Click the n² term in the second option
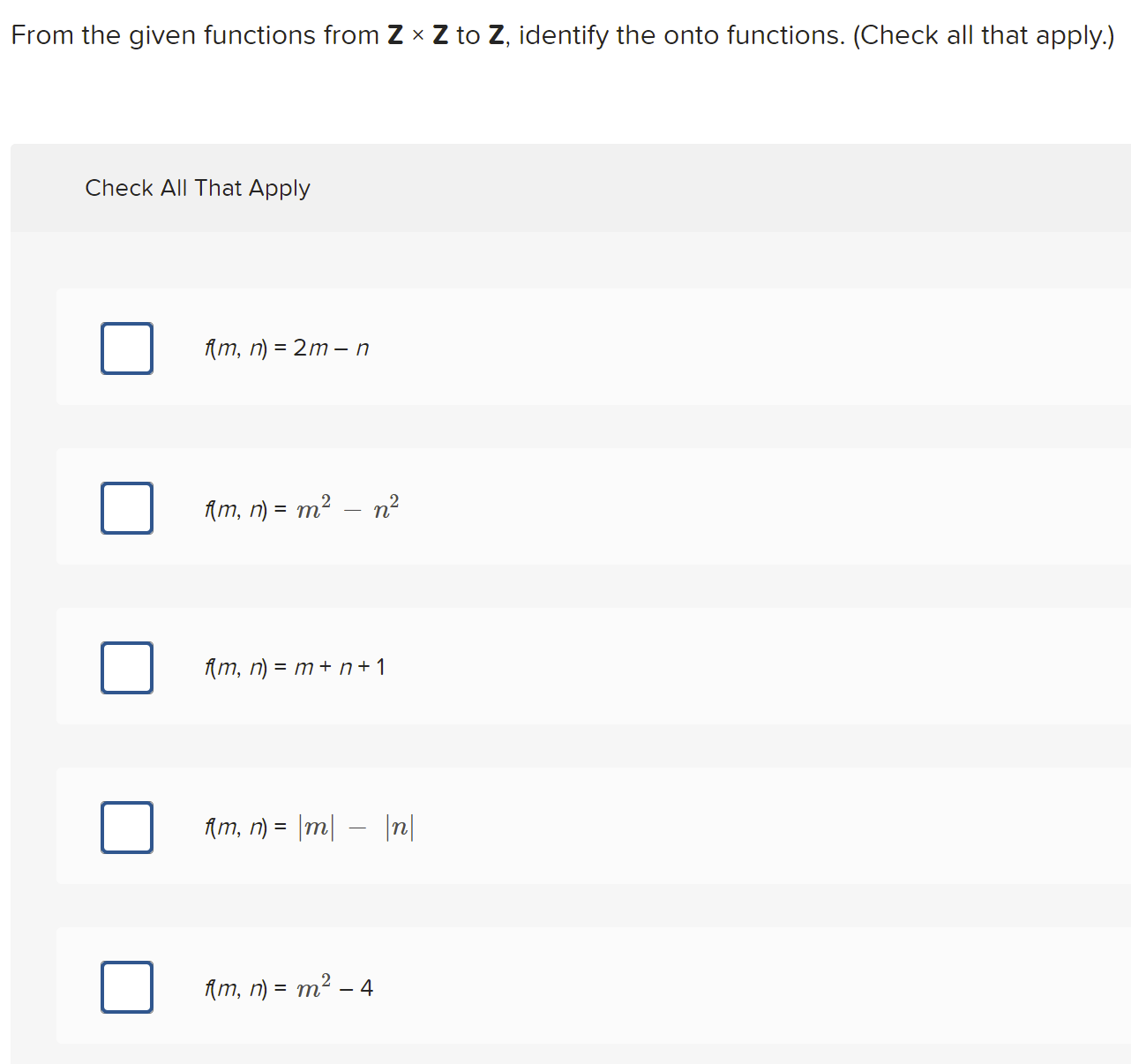 tap(386, 507)
